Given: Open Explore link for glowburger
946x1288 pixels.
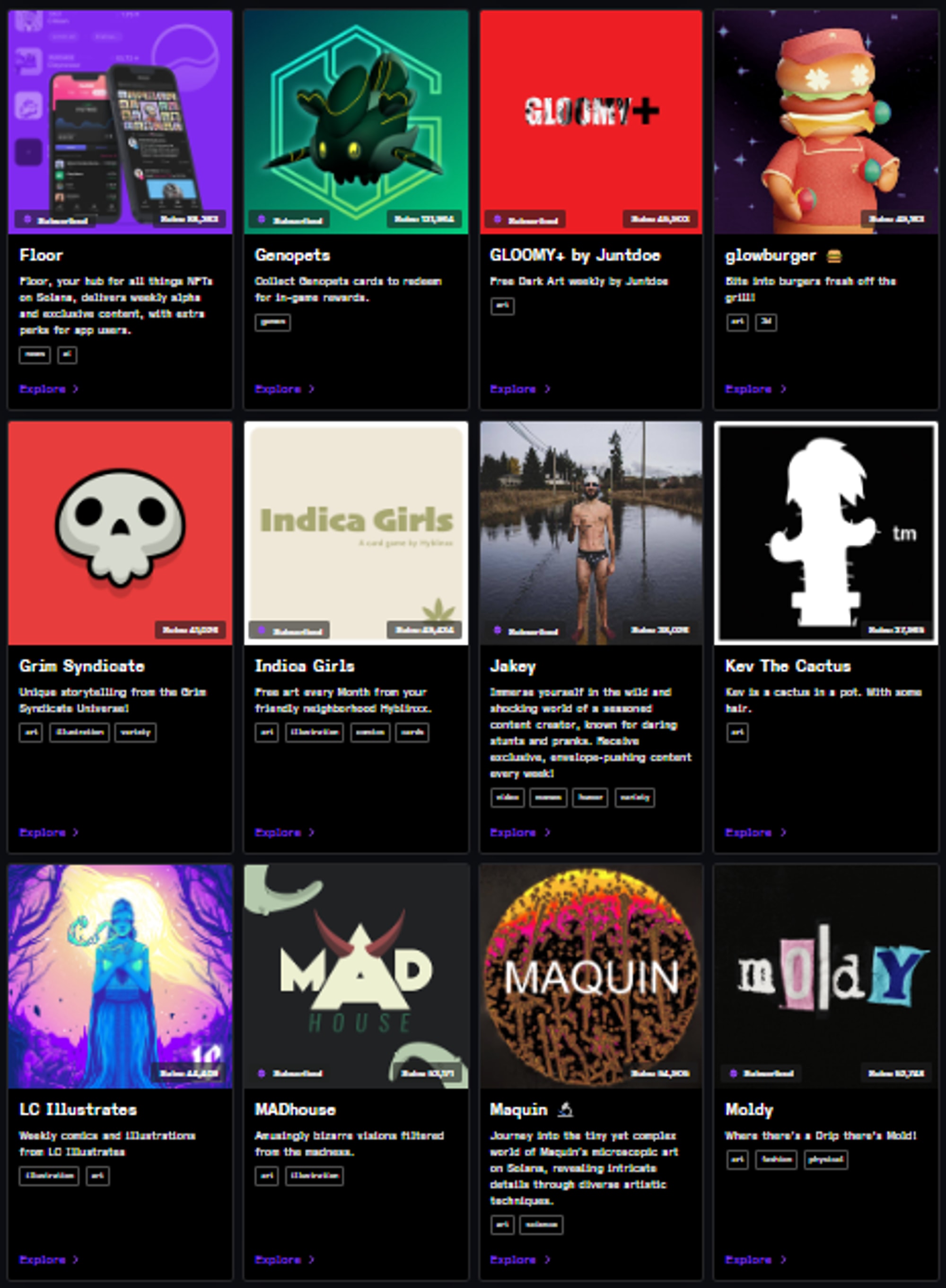Looking at the screenshot, I should (x=748, y=389).
